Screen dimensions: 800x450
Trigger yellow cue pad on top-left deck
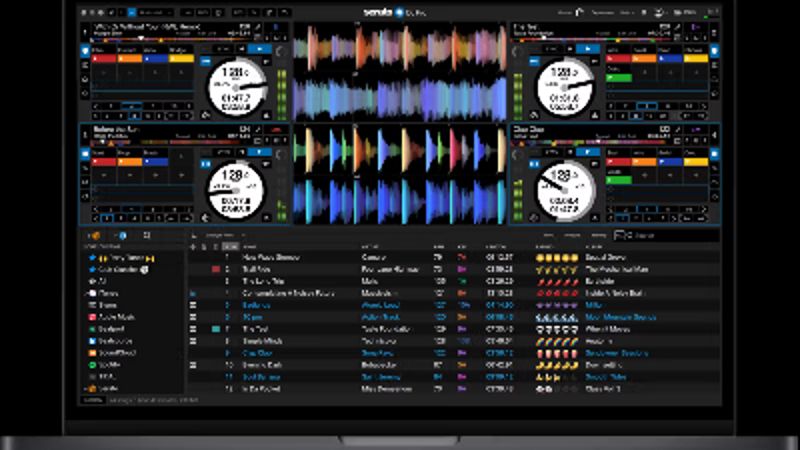coord(181,59)
